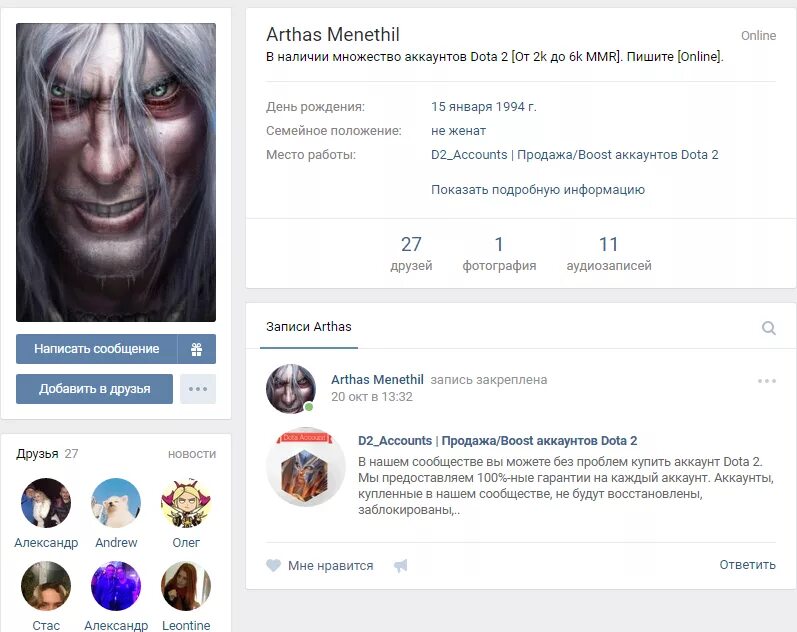Click Добавить в друзья button

tap(95, 389)
